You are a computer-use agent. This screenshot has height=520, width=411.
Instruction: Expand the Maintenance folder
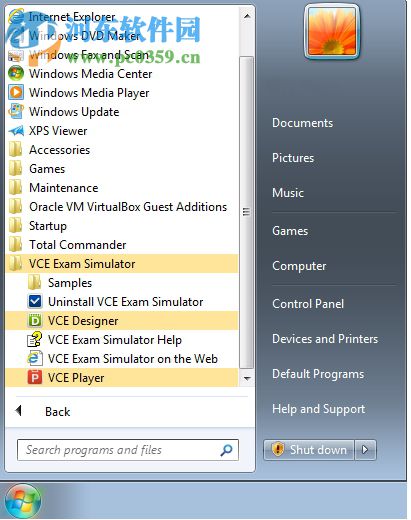(x=122, y=187)
